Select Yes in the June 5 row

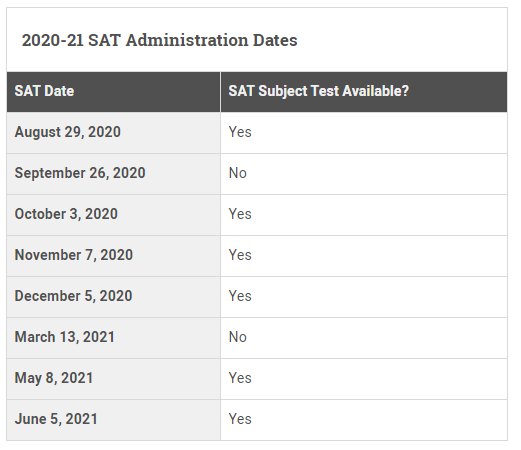240,419
